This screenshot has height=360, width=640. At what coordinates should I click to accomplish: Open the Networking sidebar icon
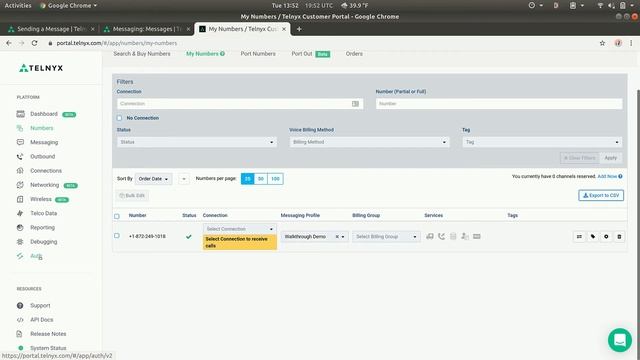click(x=20, y=185)
